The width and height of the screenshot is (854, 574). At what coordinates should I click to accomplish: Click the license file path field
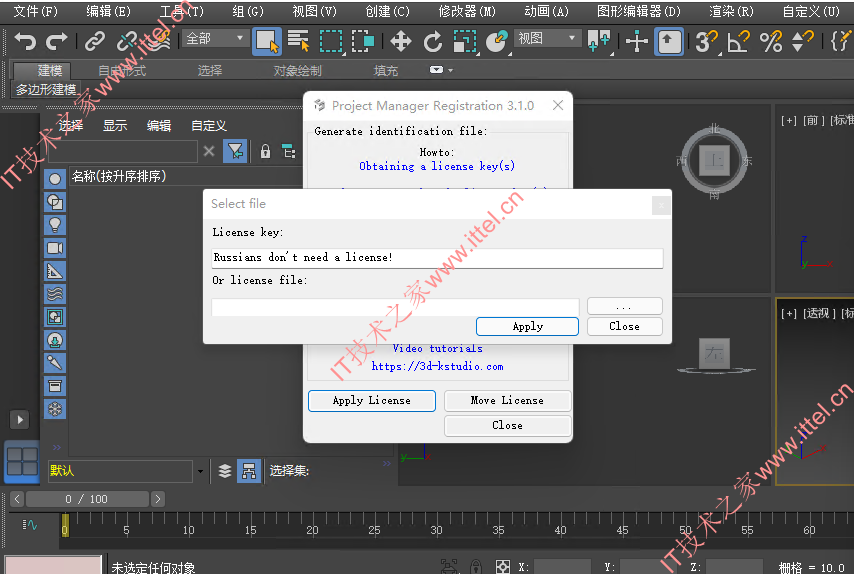[395, 307]
